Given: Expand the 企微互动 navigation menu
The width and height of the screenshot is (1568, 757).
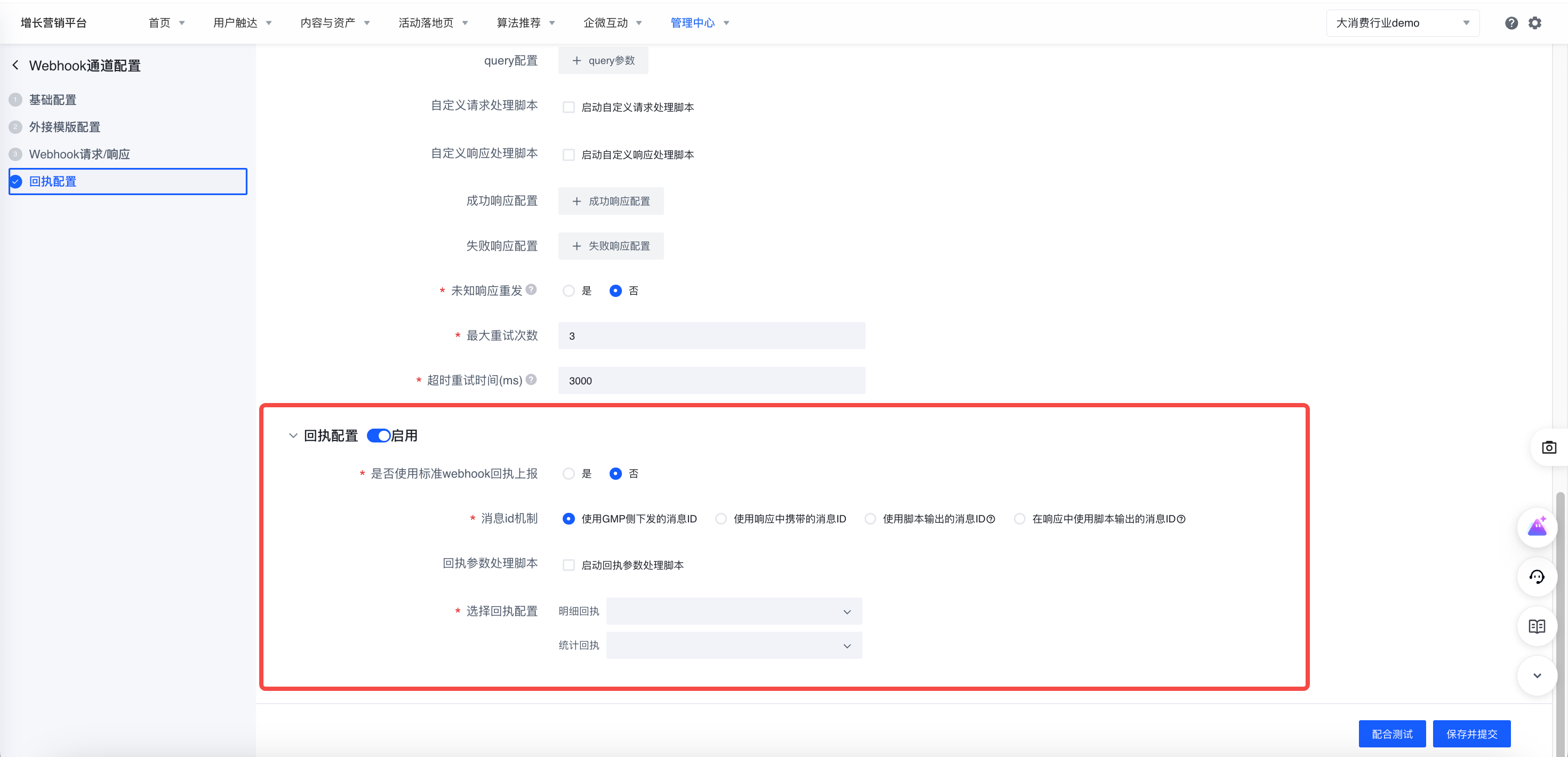Looking at the screenshot, I should pos(612,23).
